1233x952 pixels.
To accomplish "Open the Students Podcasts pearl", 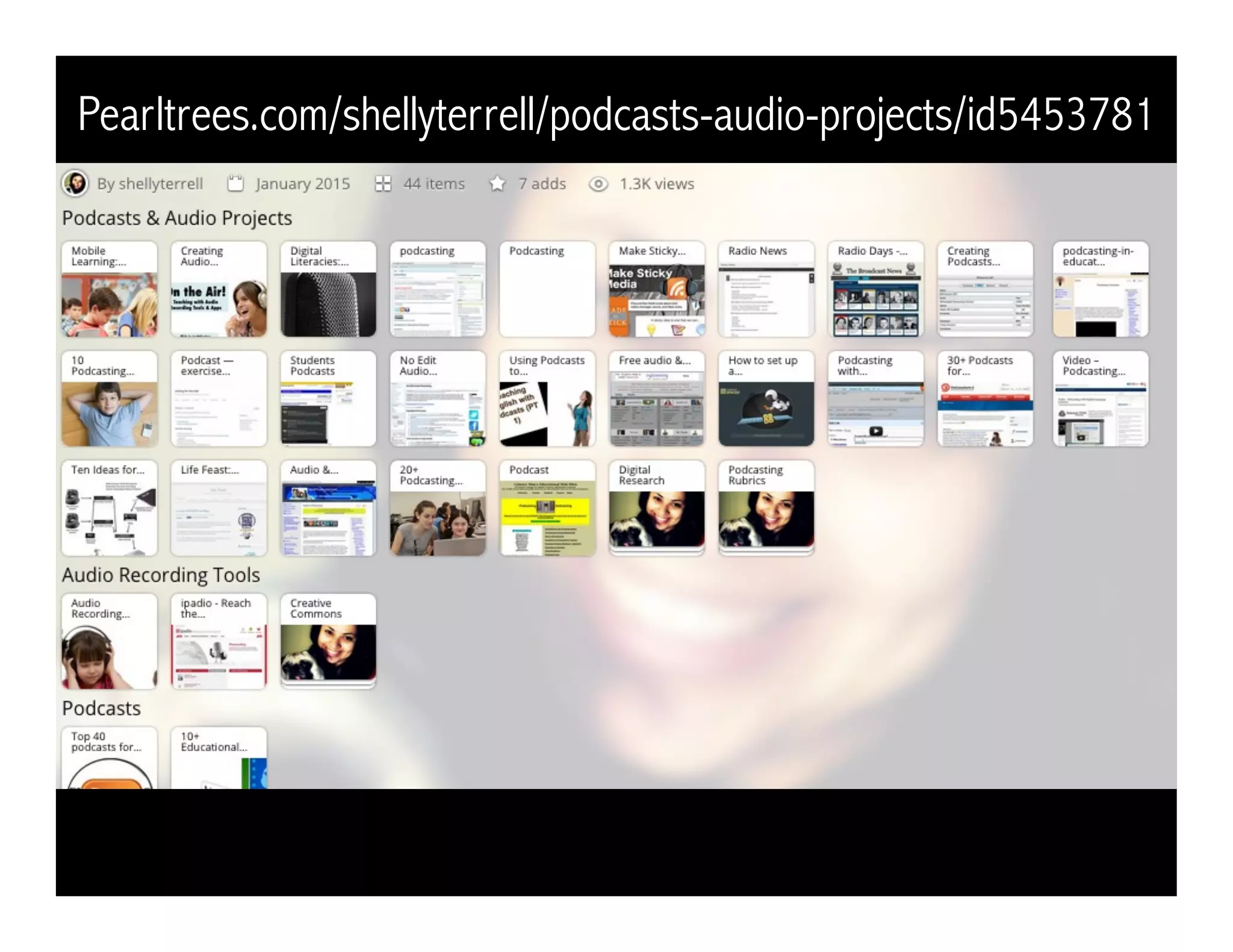I will tap(328, 399).
